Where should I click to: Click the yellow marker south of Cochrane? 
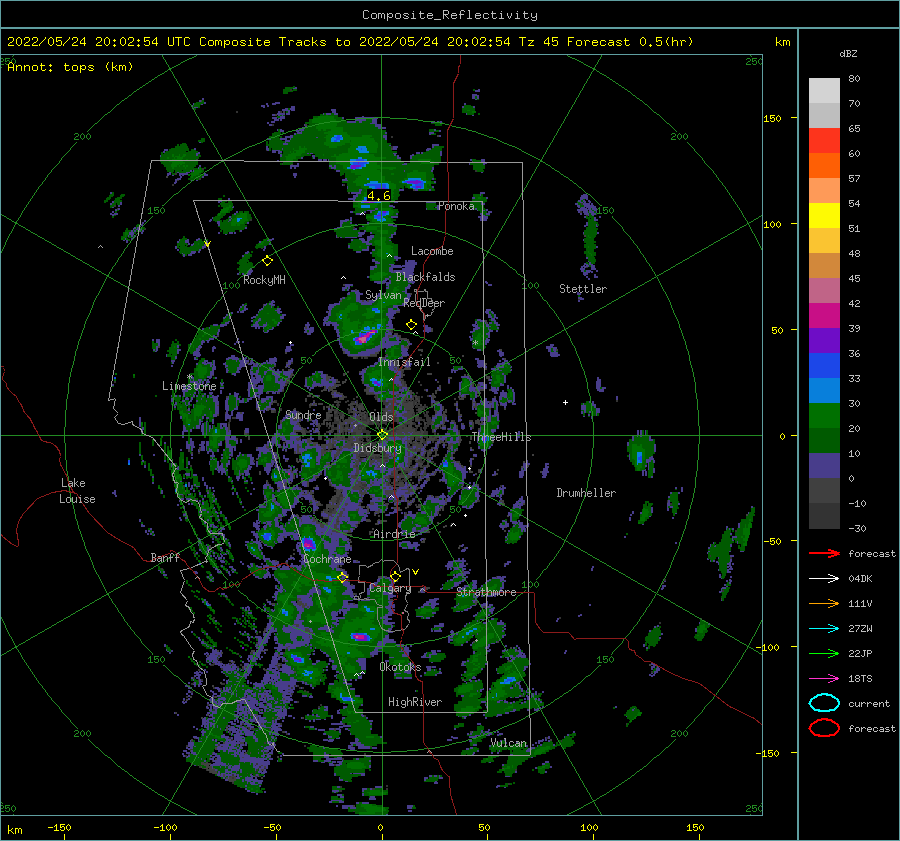pos(342,577)
